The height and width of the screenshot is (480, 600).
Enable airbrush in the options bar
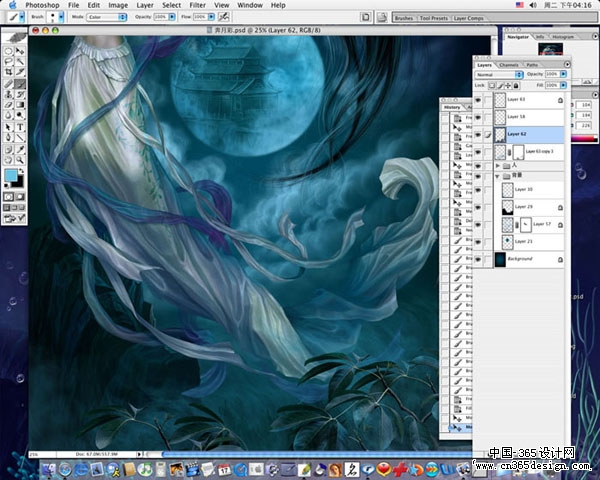pyautogui.click(x=223, y=17)
